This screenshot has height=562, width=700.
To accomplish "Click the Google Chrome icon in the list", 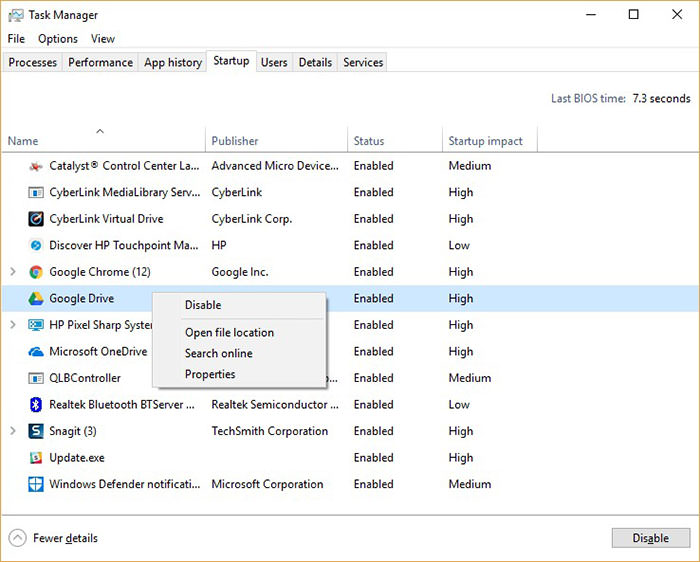I will (36, 272).
